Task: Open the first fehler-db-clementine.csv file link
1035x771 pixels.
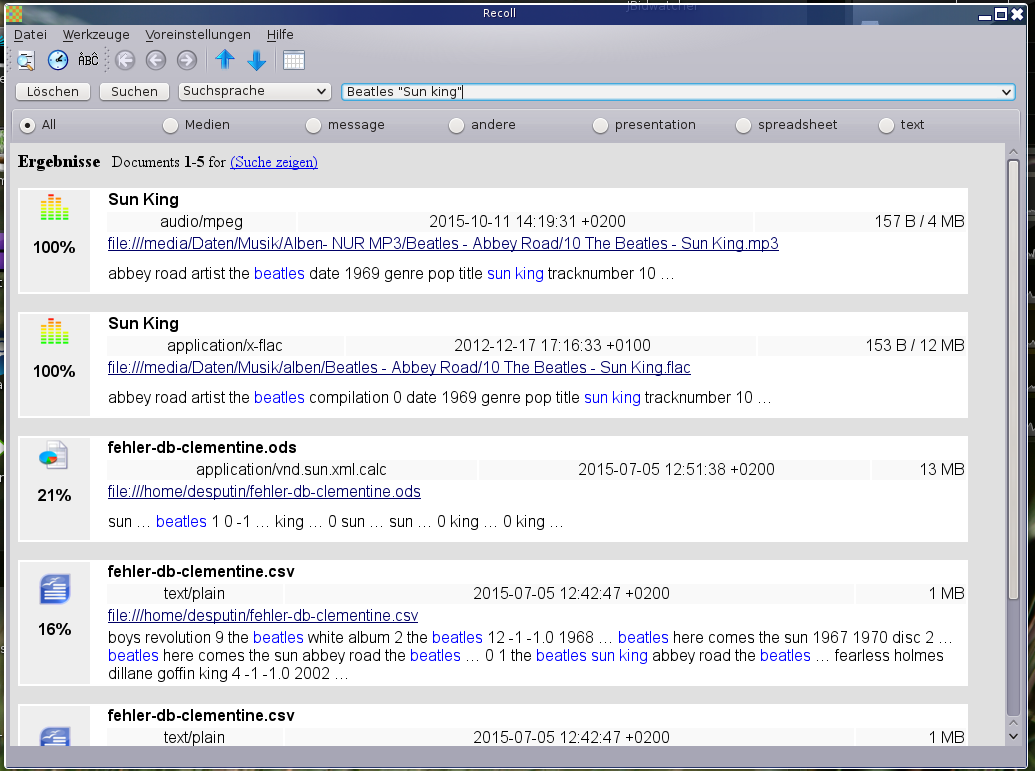Action: pyautogui.click(x=263, y=616)
